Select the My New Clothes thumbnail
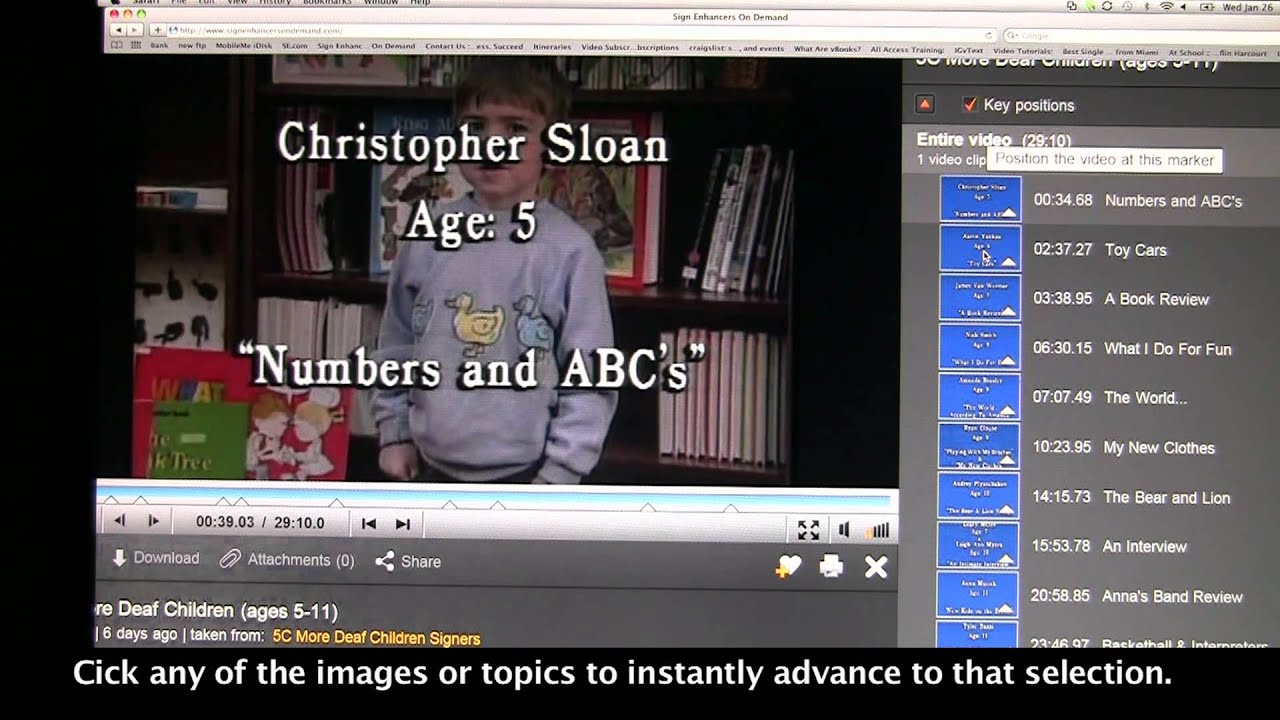This screenshot has width=1280, height=720. pyautogui.click(x=980, y=446)
